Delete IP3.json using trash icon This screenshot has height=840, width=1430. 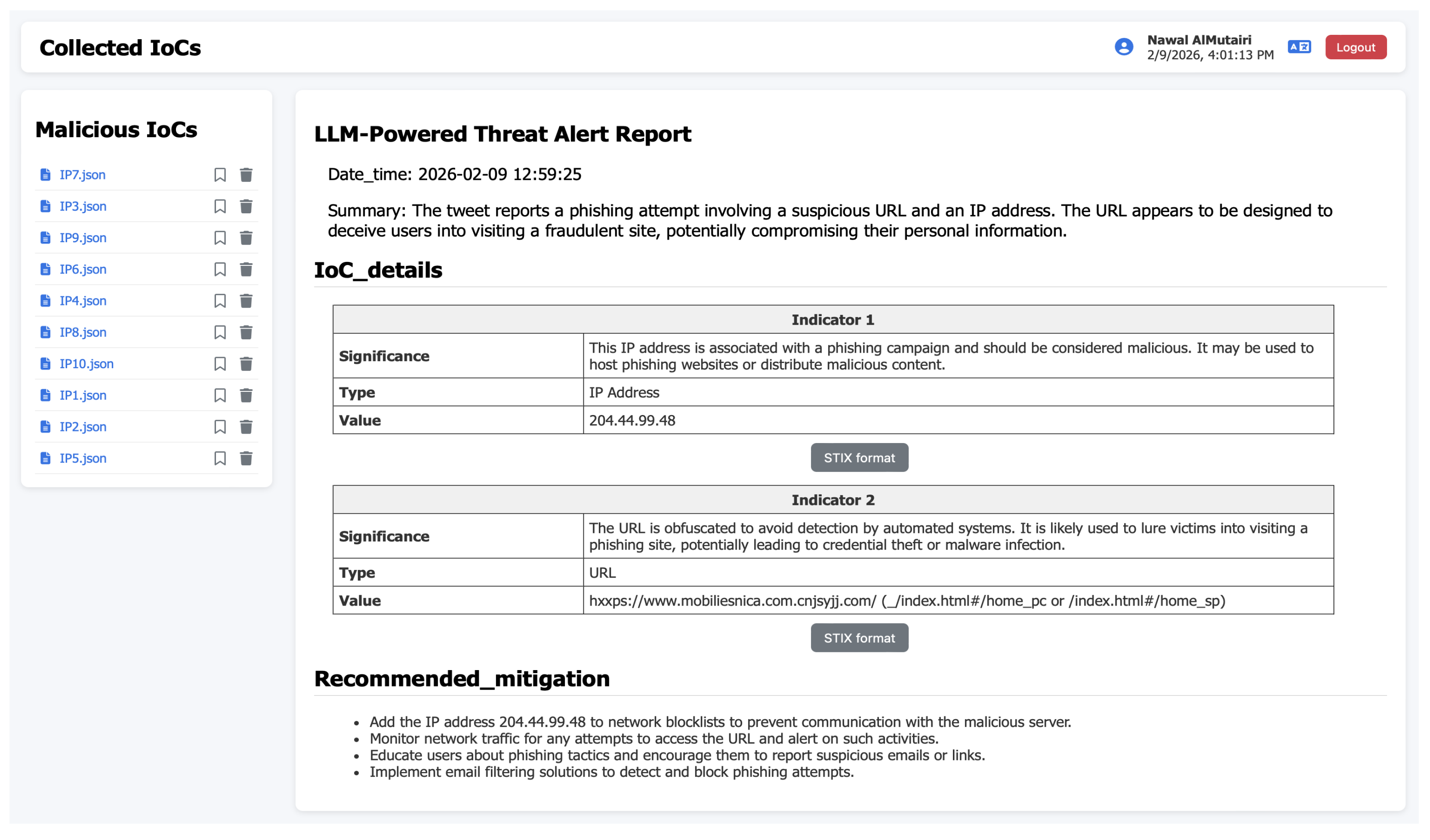[246, 206]
